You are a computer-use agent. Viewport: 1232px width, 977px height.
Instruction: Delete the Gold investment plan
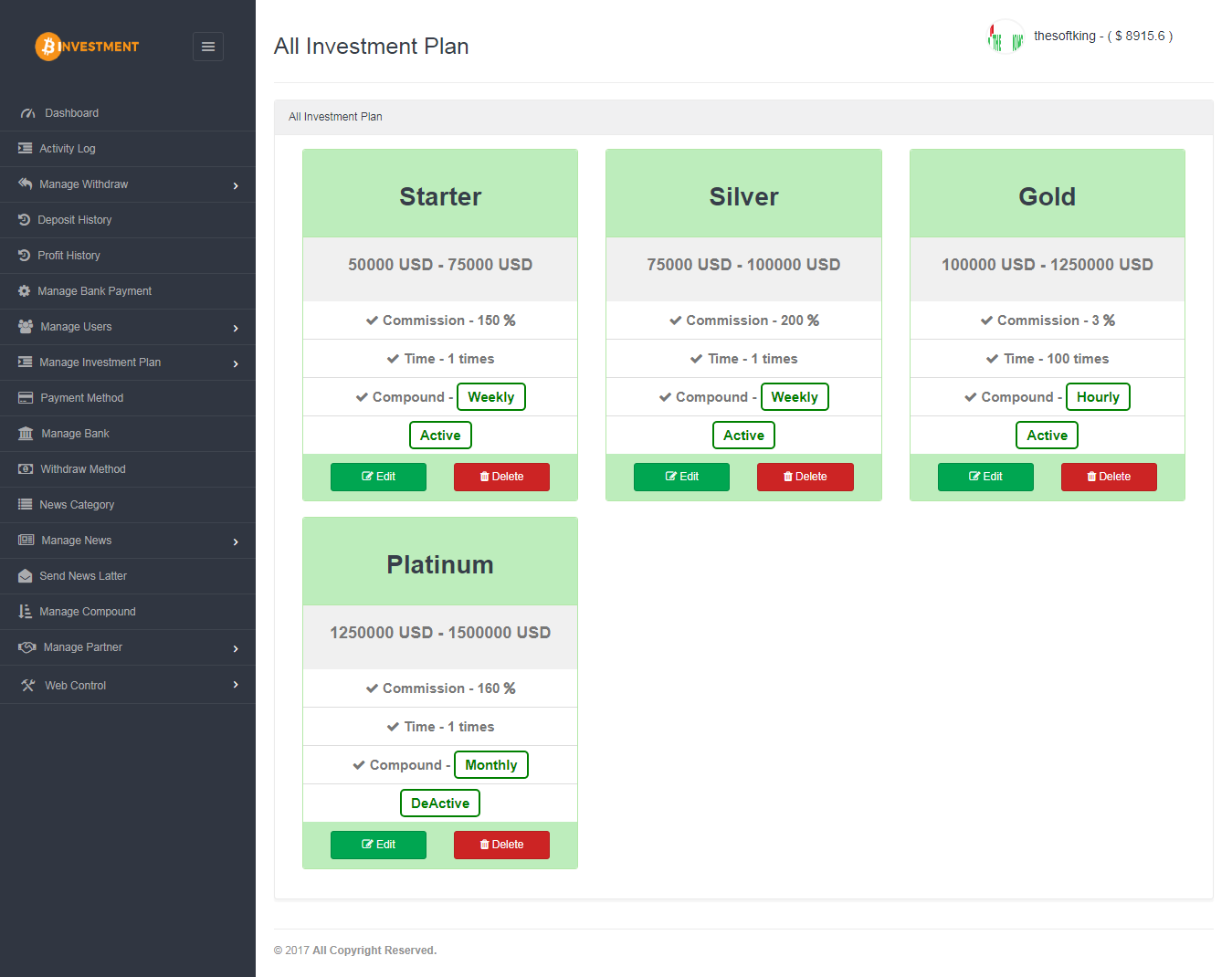point(1109,477)
